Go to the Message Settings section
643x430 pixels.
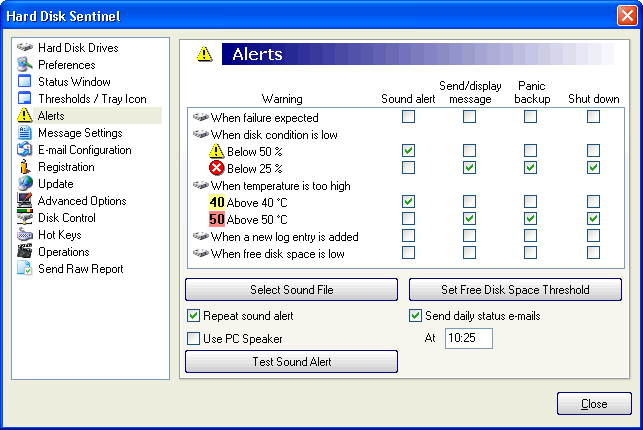80,133
